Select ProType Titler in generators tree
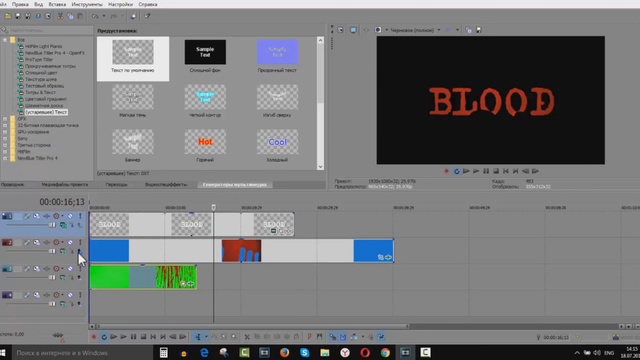The image size is (640, 360). (x=39, y=59)
